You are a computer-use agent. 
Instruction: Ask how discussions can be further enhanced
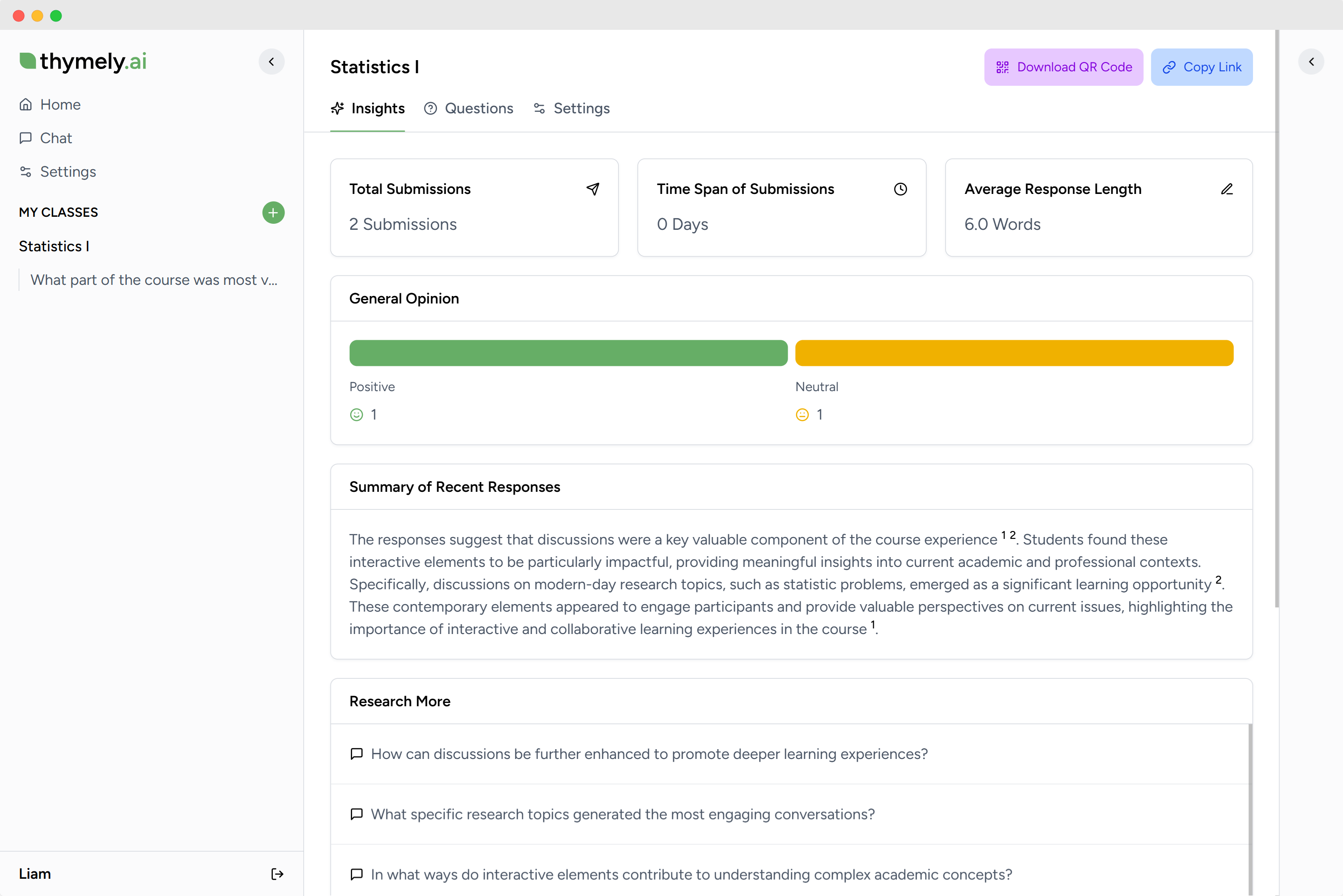649,754
